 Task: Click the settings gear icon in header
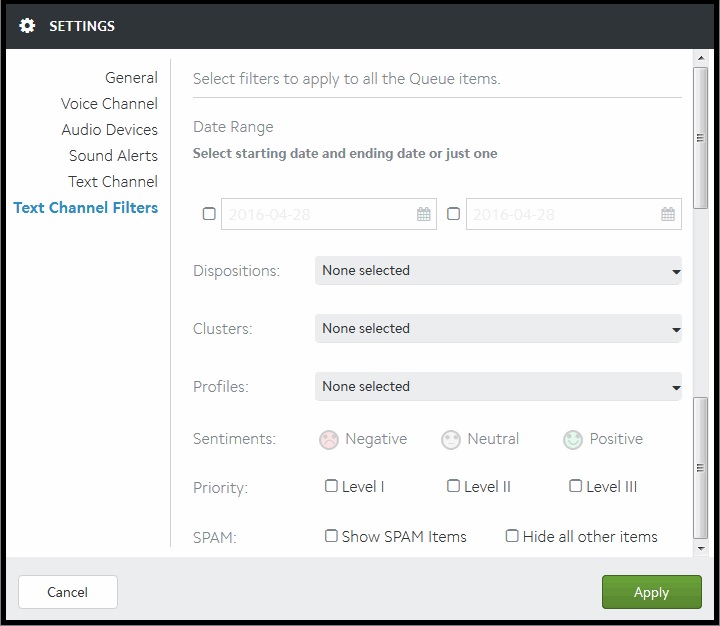[27, 26]
